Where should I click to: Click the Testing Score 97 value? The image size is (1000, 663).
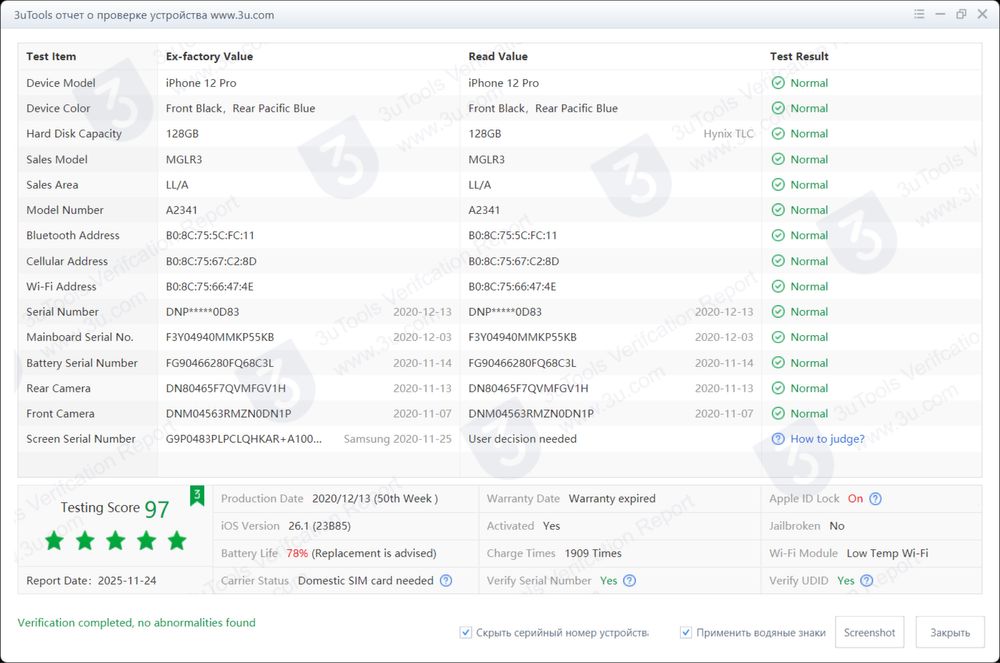click(x=157, y=509)
